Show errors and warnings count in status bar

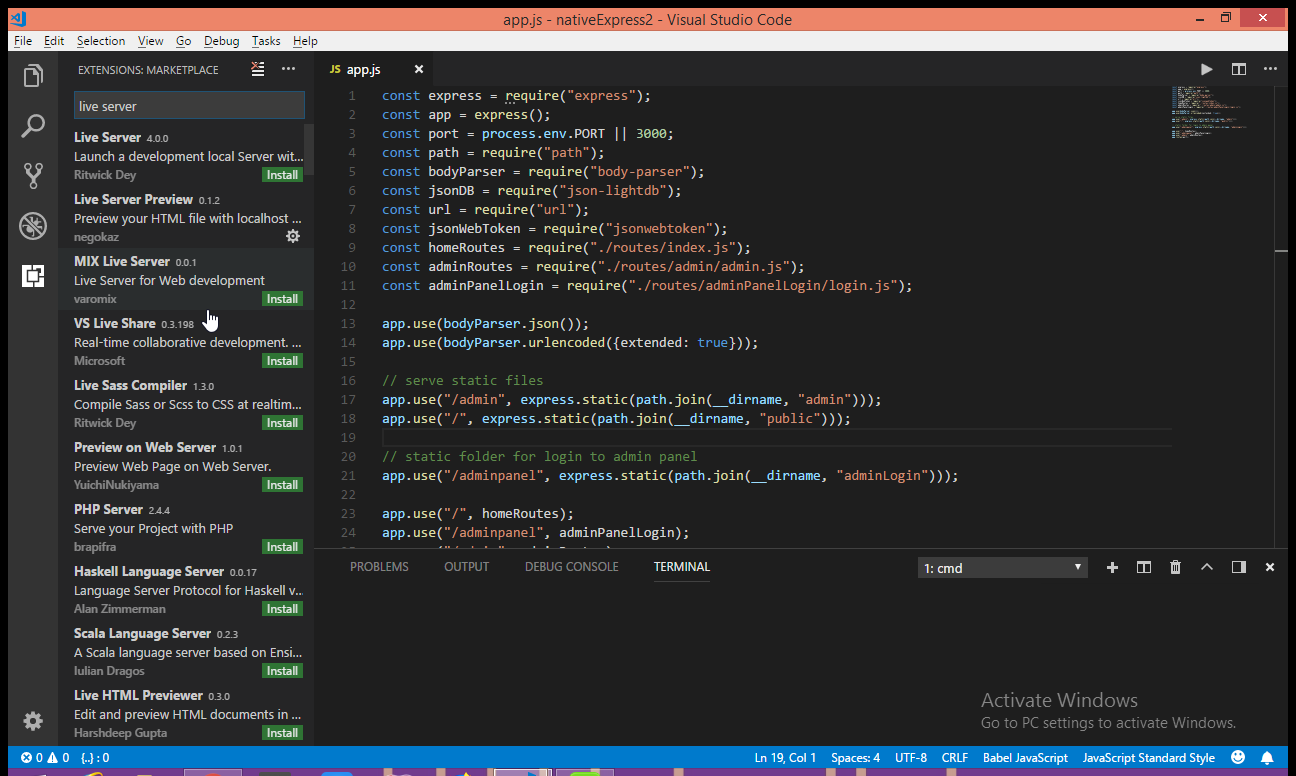[45, 758]
